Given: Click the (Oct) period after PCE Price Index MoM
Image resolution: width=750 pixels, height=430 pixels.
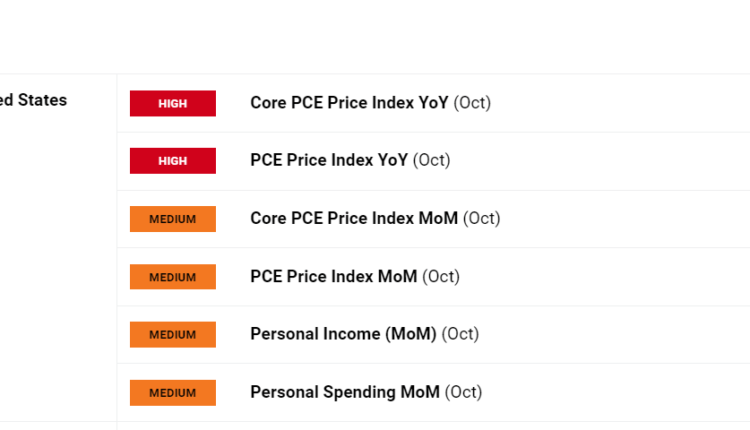Looking at the screenshot, I should pyautogui.click(x=441, y=277).
